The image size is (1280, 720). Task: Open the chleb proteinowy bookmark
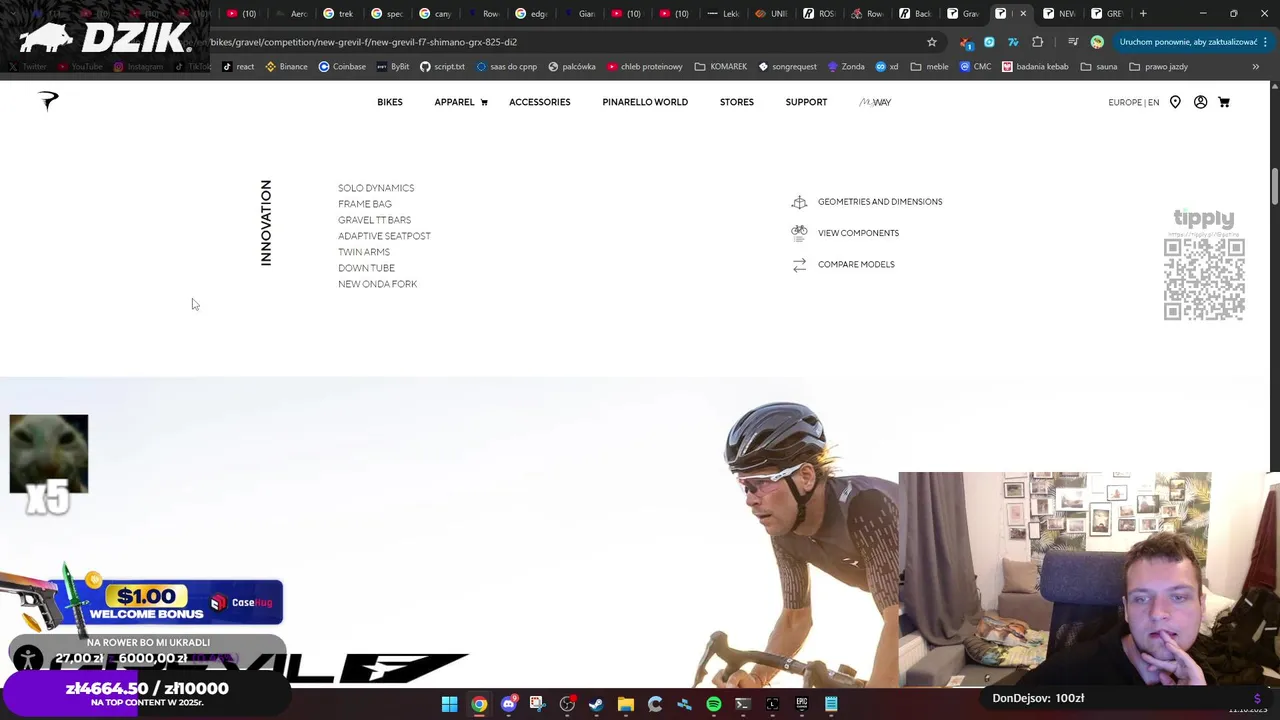(644, 66)
